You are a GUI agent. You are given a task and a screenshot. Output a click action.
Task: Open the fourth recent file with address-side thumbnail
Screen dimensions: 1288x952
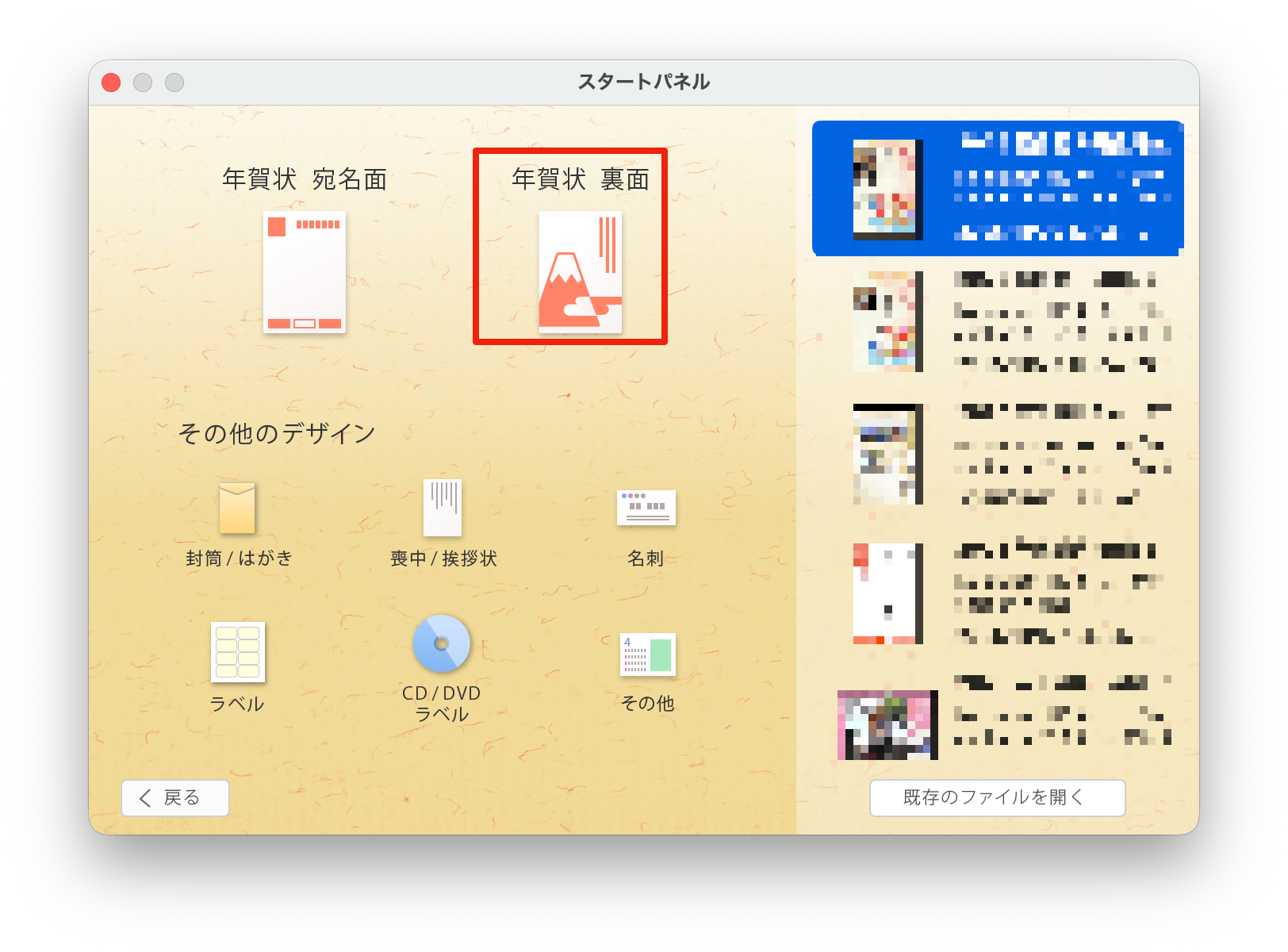888,593
